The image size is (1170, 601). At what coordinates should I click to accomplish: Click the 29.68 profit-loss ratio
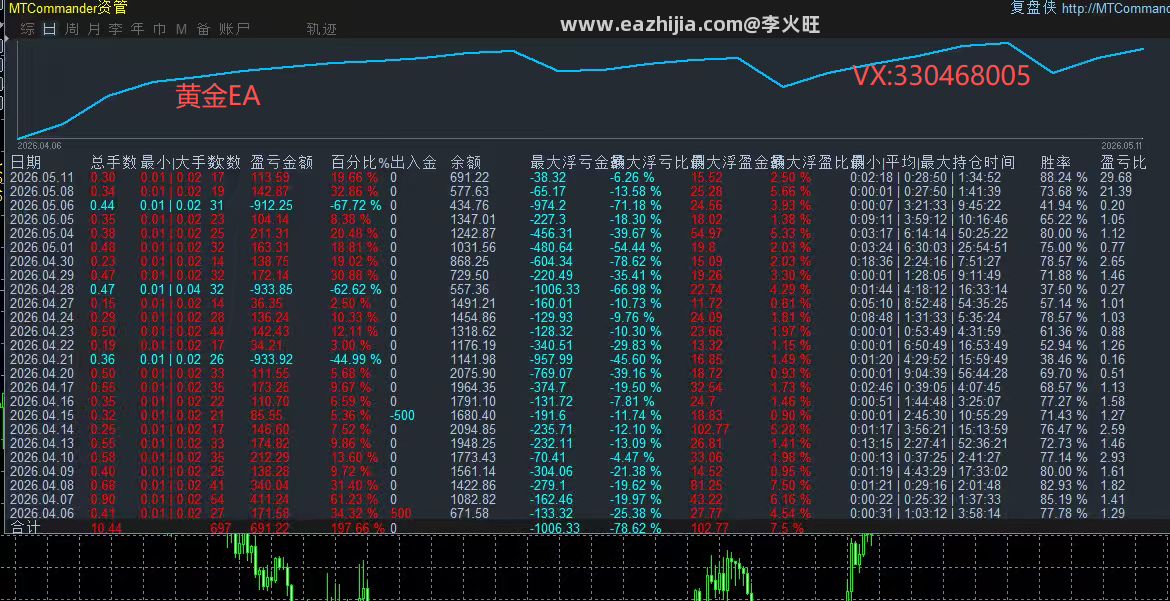[1116, 178]
